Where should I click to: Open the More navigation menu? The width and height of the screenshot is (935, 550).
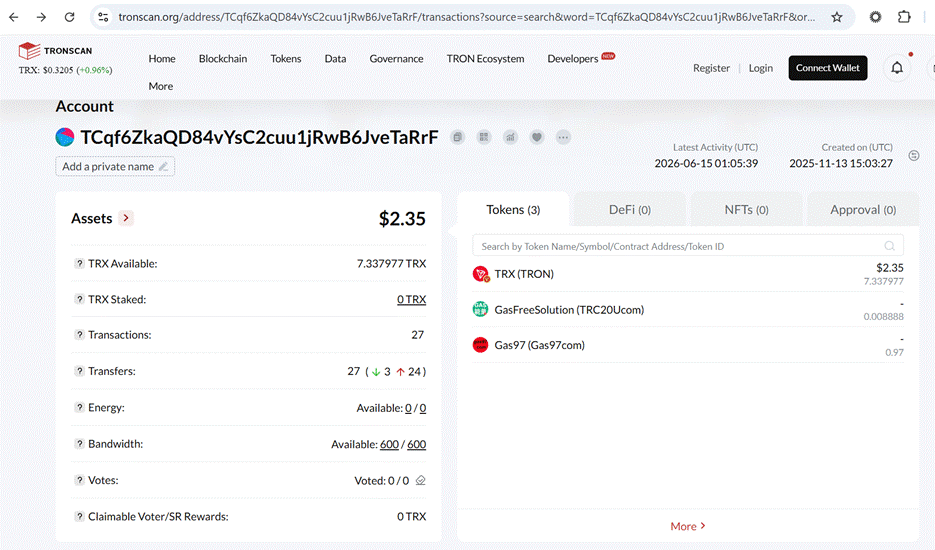click(161, 86)
